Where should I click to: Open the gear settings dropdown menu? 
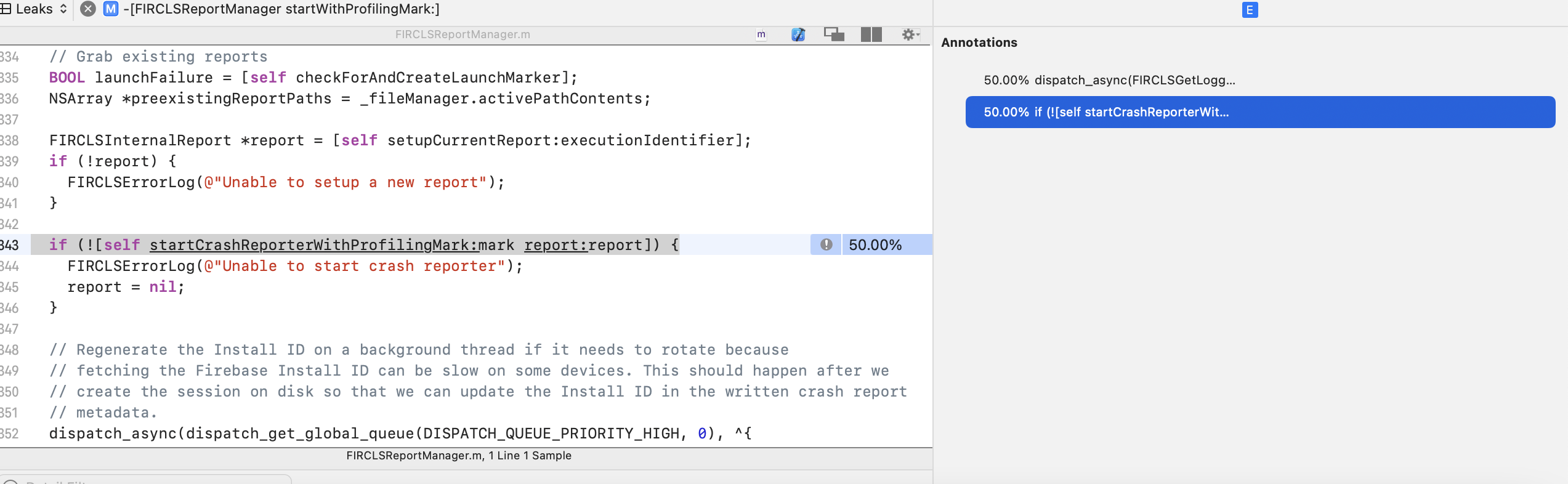pyautogui.click(x=908, y=35)
